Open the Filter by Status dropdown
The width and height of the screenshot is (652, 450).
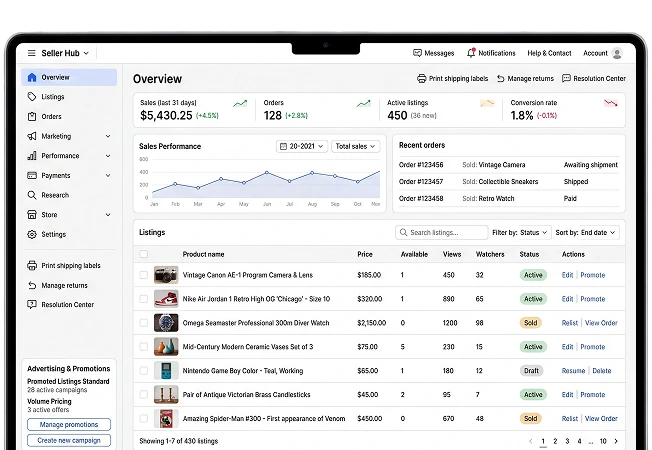tap(534, 232)
